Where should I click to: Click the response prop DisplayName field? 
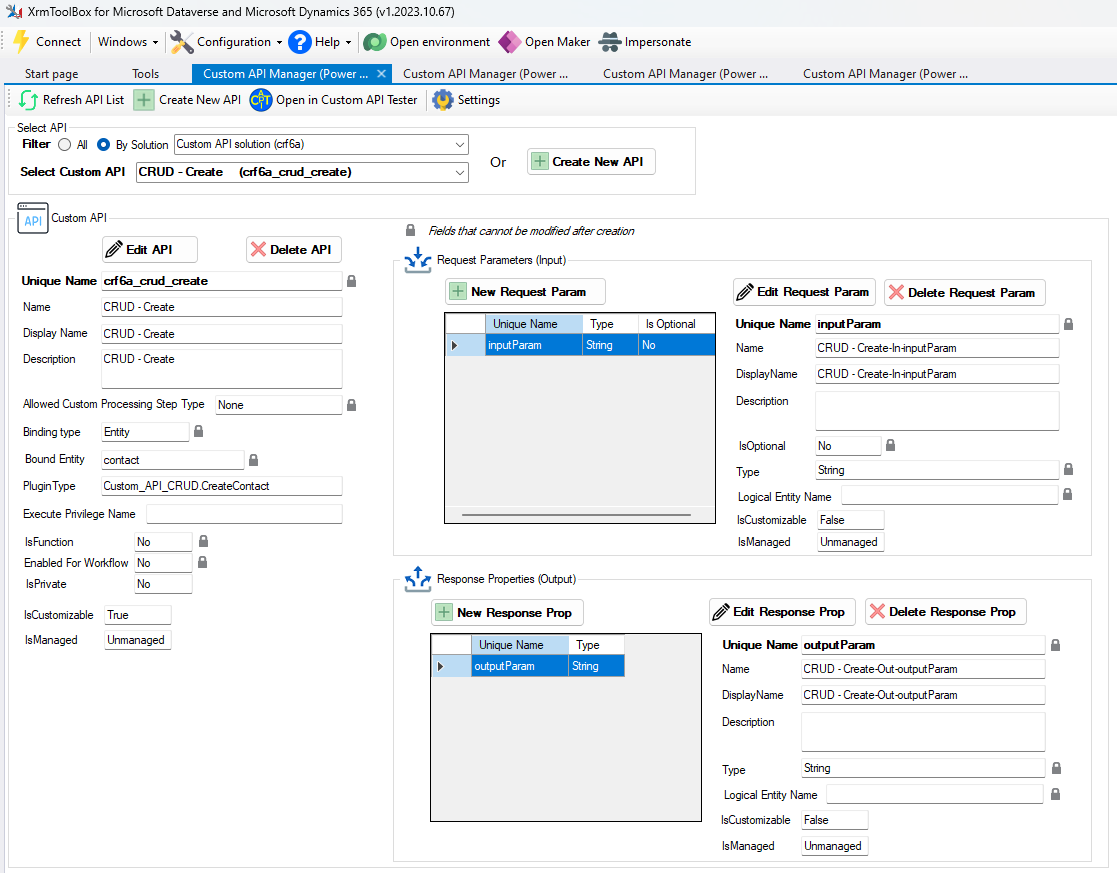(x=923, y=695)
